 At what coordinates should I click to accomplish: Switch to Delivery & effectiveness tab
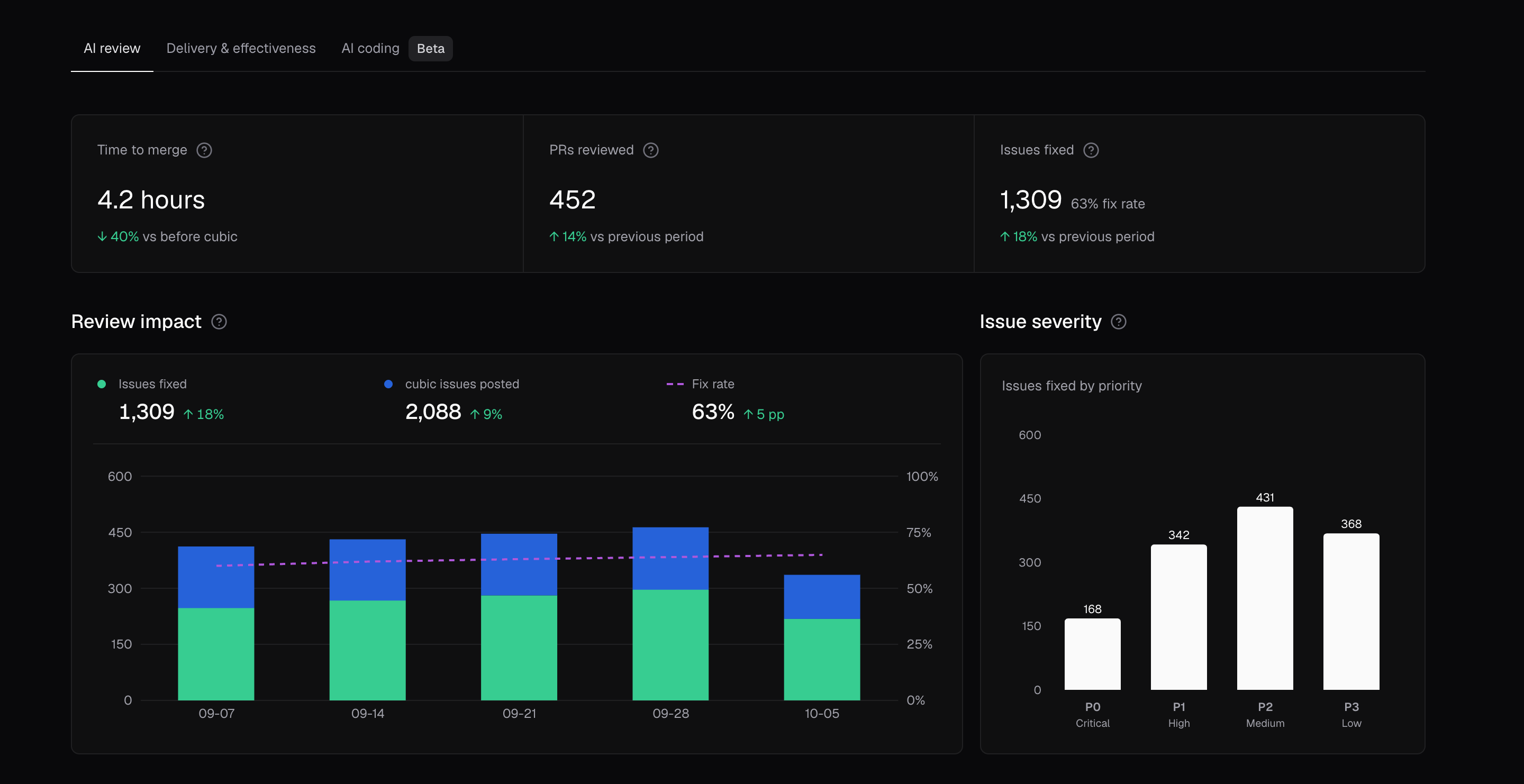241,49
